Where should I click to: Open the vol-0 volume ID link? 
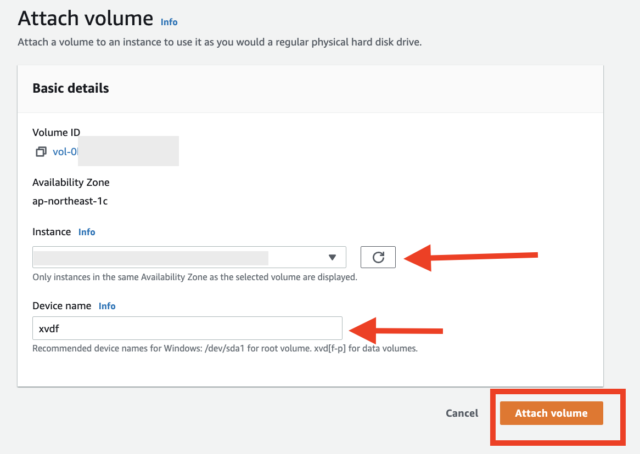tap(65, 152)
